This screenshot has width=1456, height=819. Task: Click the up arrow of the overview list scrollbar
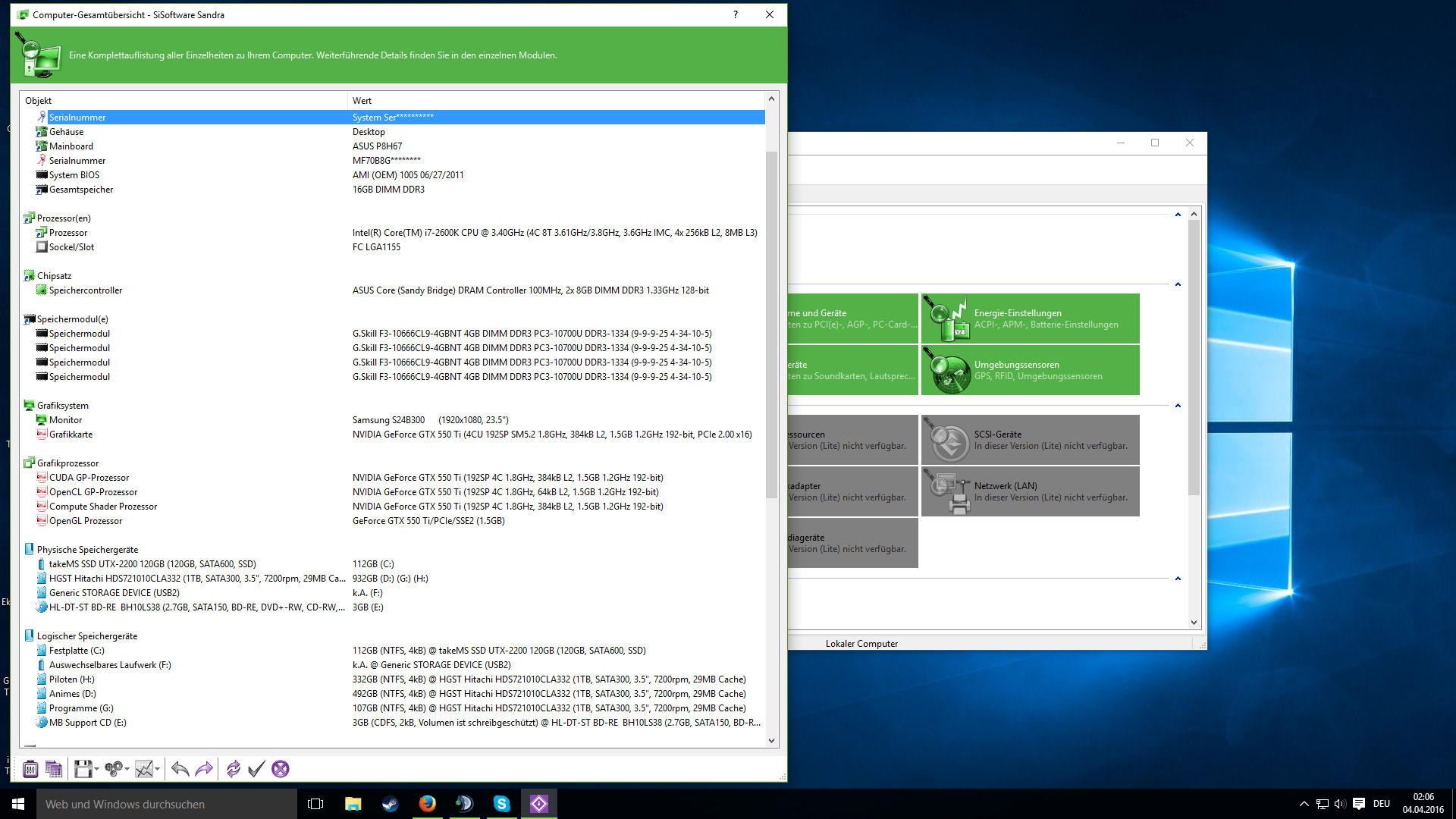(772, 99)
